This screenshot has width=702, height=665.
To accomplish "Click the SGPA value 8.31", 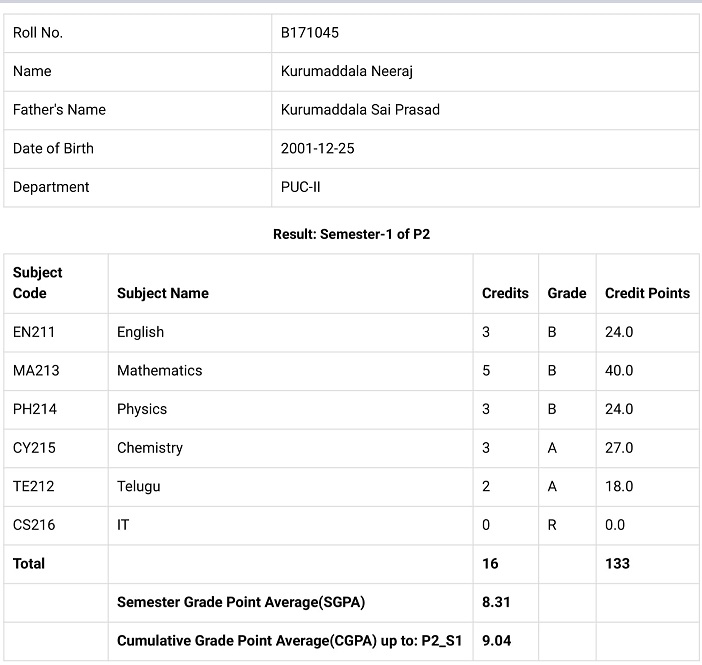I will pos(496,602).
